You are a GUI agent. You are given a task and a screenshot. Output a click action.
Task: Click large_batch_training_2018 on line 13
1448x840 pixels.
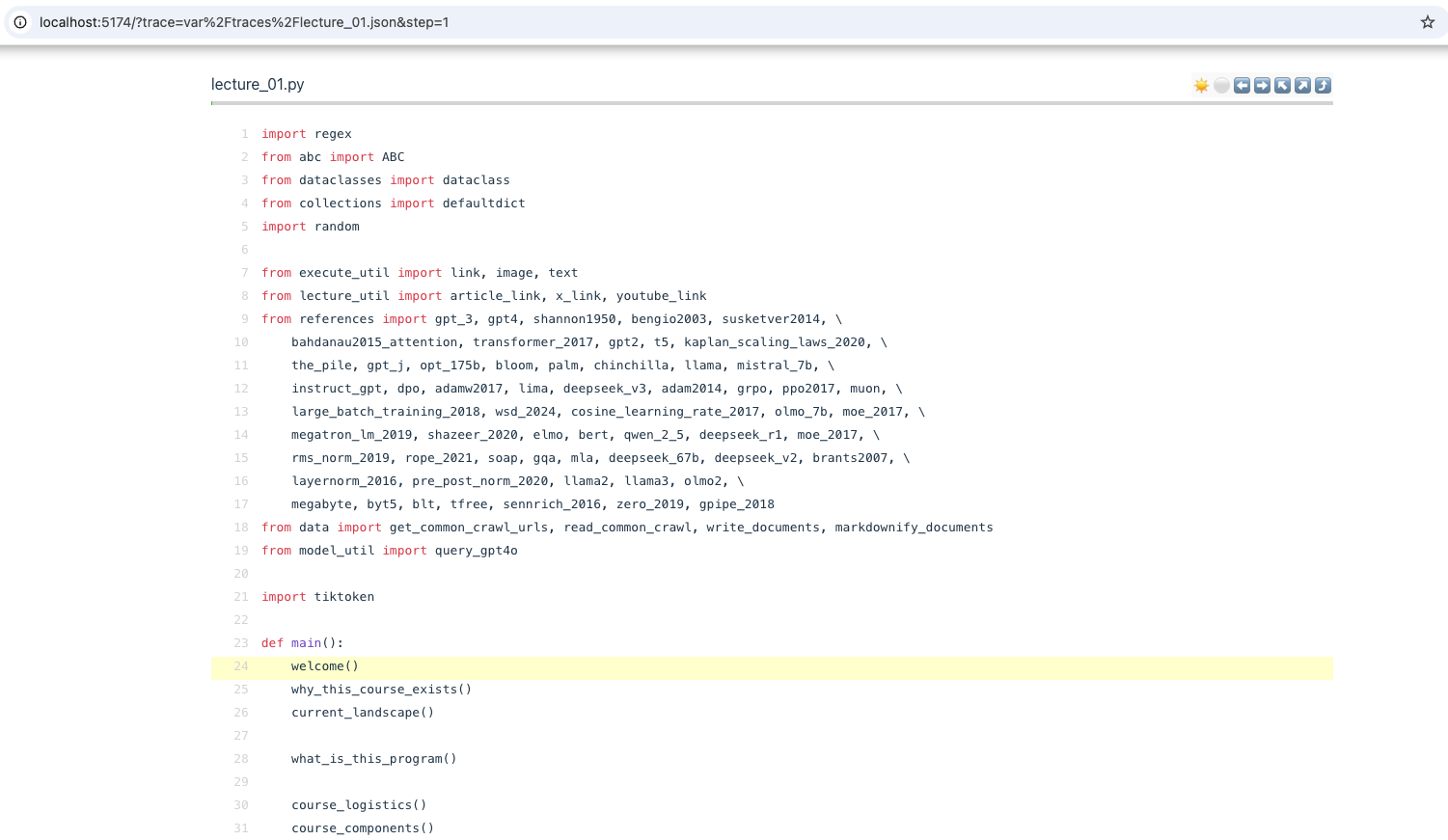click(x=386, y=412)
